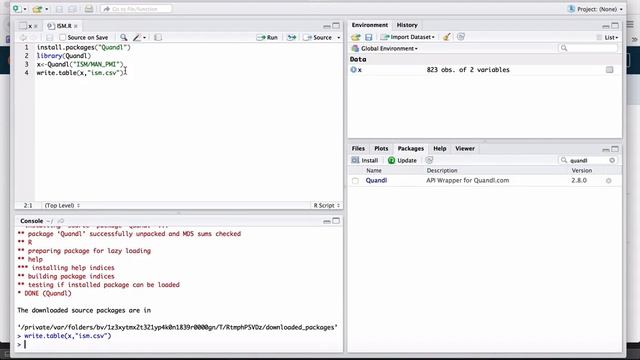Click the Re-run previous region icon
This screenshot has height=360, width=640.
click(x=291, y=38)
